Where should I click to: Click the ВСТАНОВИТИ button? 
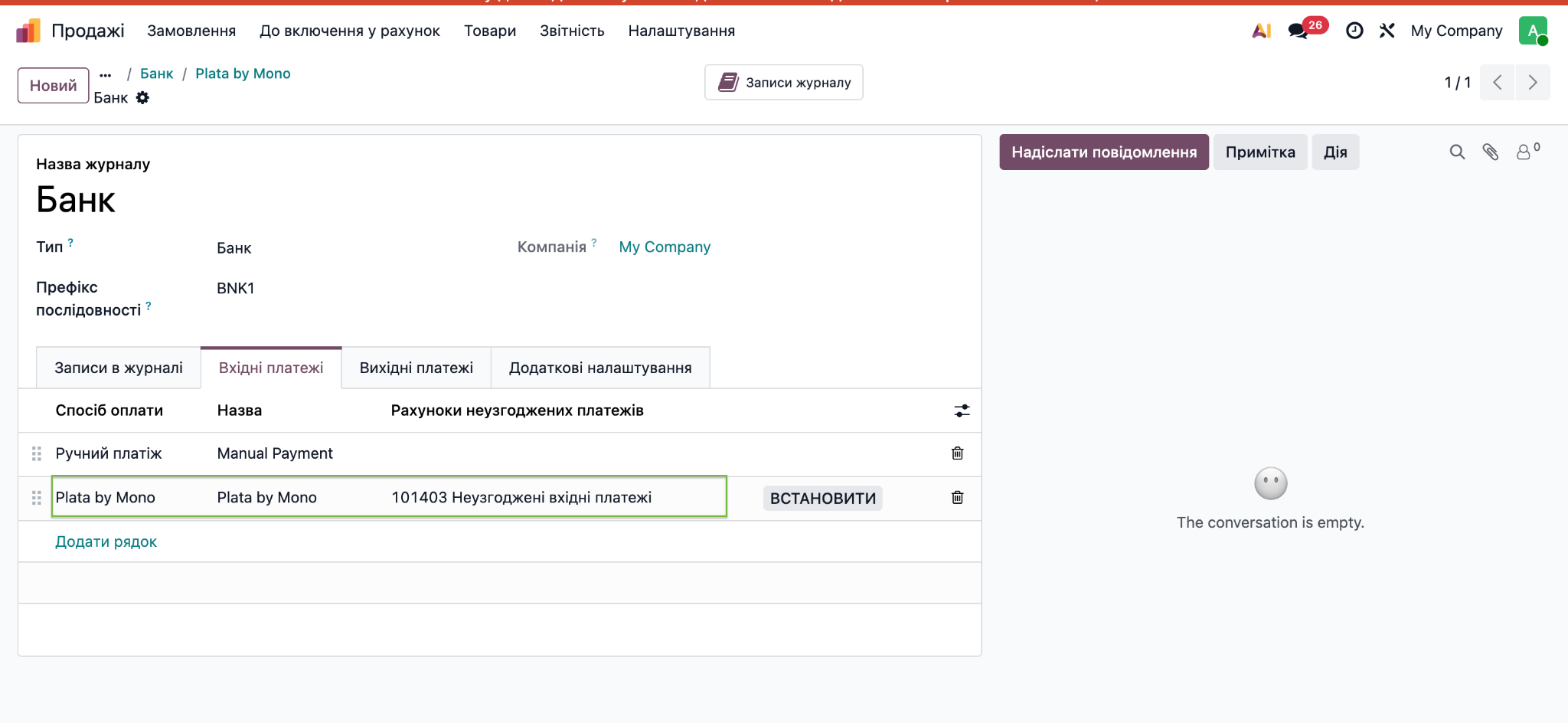[823, 499]
